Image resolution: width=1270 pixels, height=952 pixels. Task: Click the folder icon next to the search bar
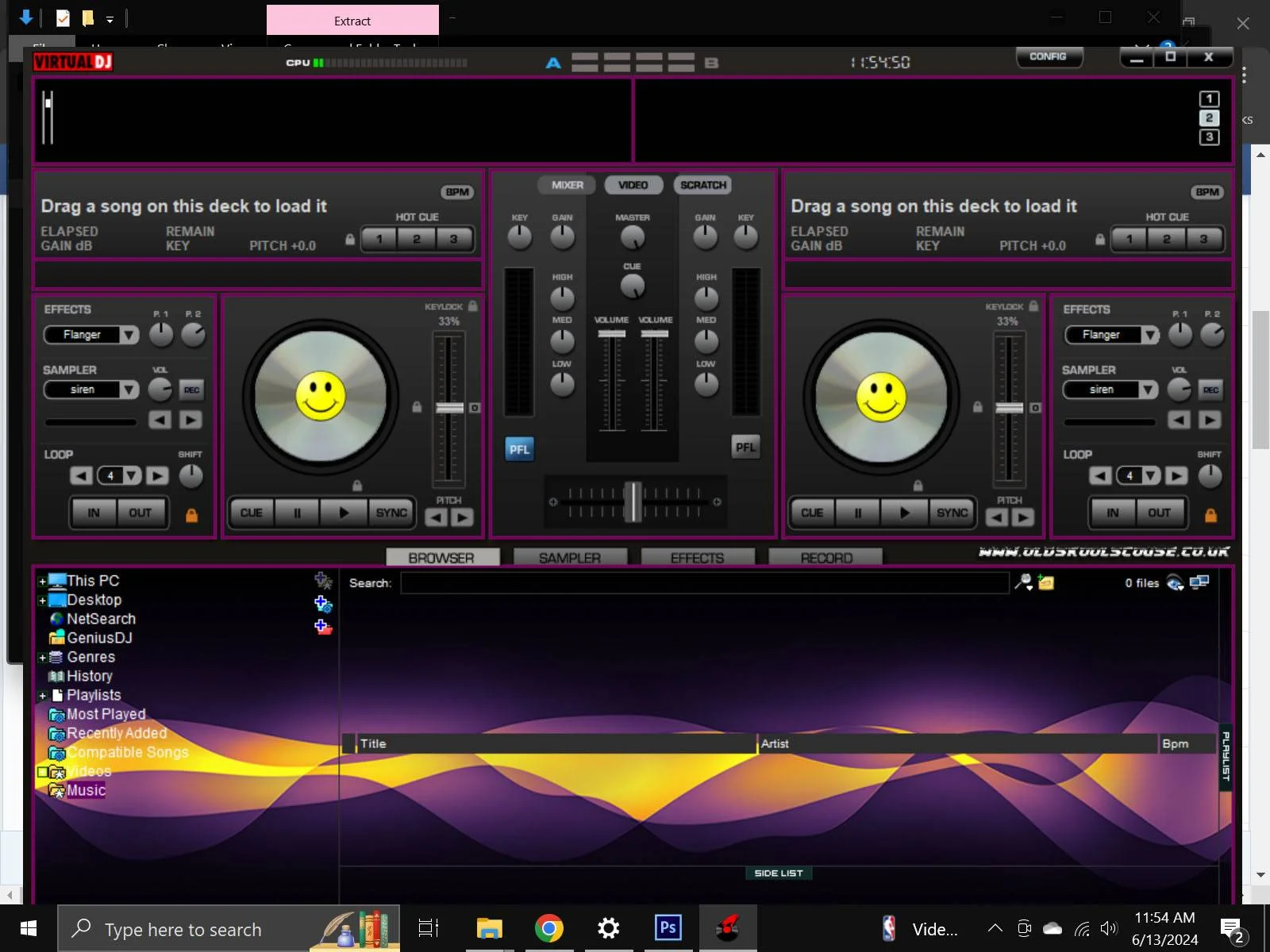(1046, 582)
